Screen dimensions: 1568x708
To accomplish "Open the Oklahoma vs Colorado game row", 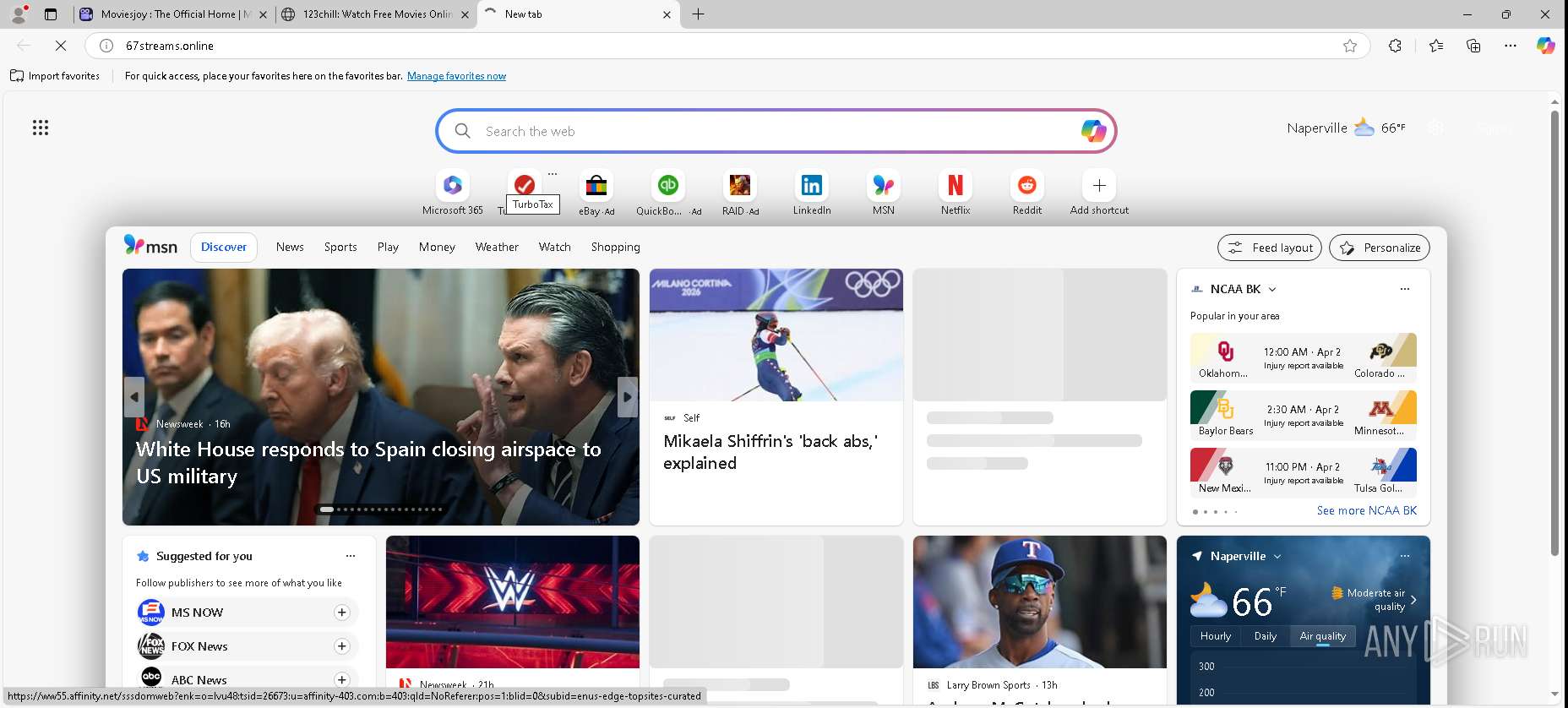I will click(1304, 357).
